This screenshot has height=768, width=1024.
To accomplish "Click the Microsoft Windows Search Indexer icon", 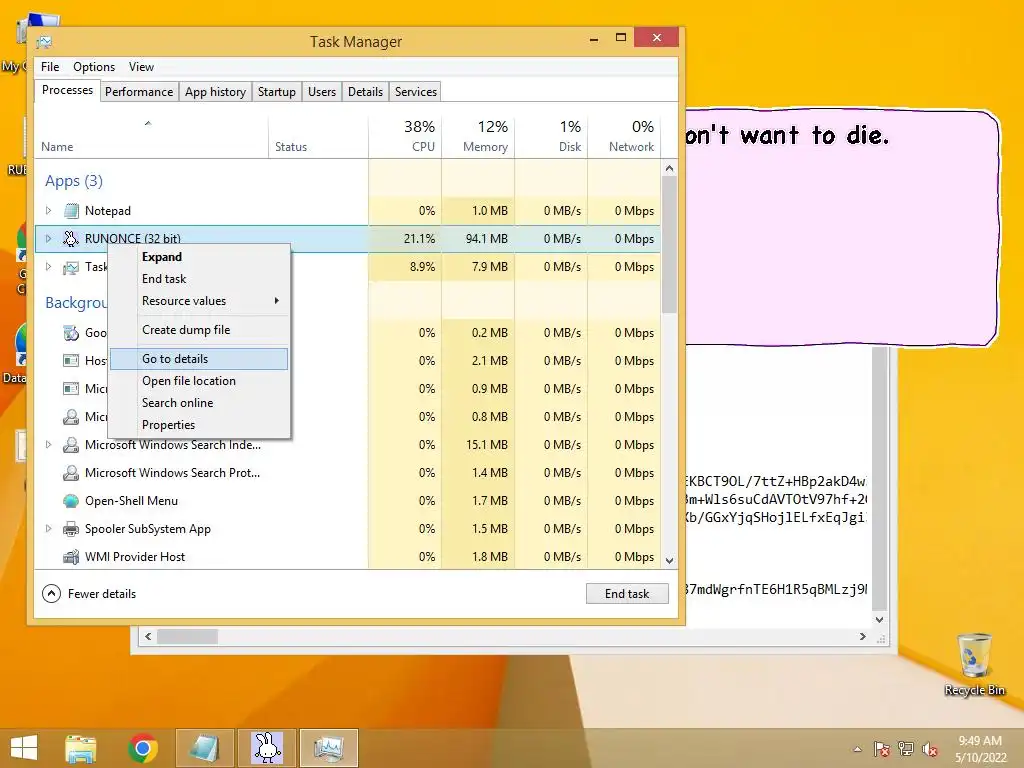I will point(71,445).
